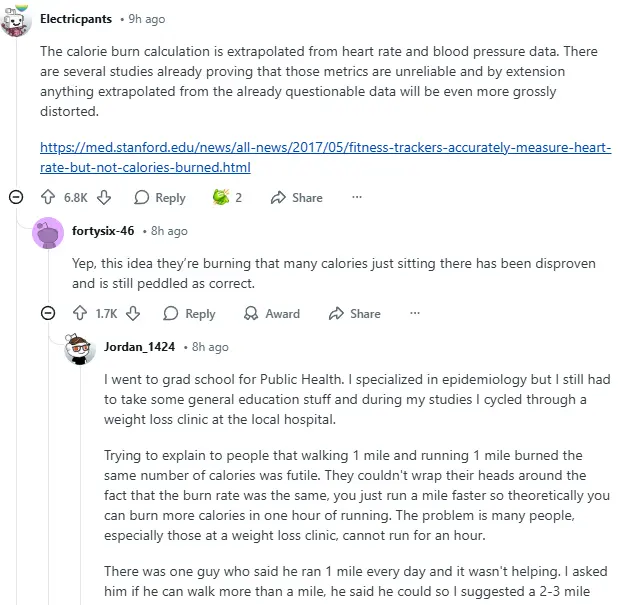Give an Award to fortysix-46 comment
Screen dimensions: 620x605
[x=271, y=314]
